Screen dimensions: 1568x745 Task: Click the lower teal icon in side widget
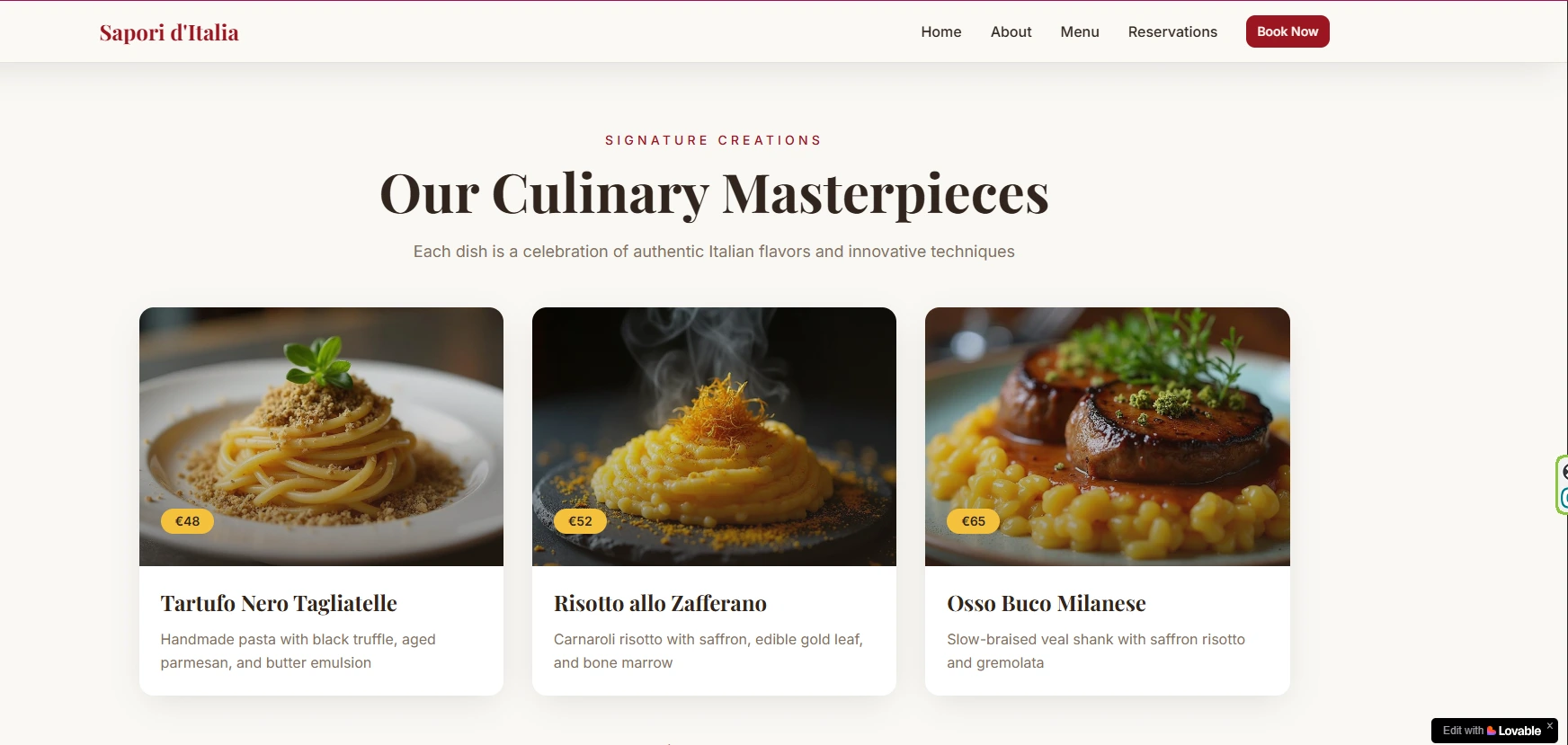click(1564, 498)
